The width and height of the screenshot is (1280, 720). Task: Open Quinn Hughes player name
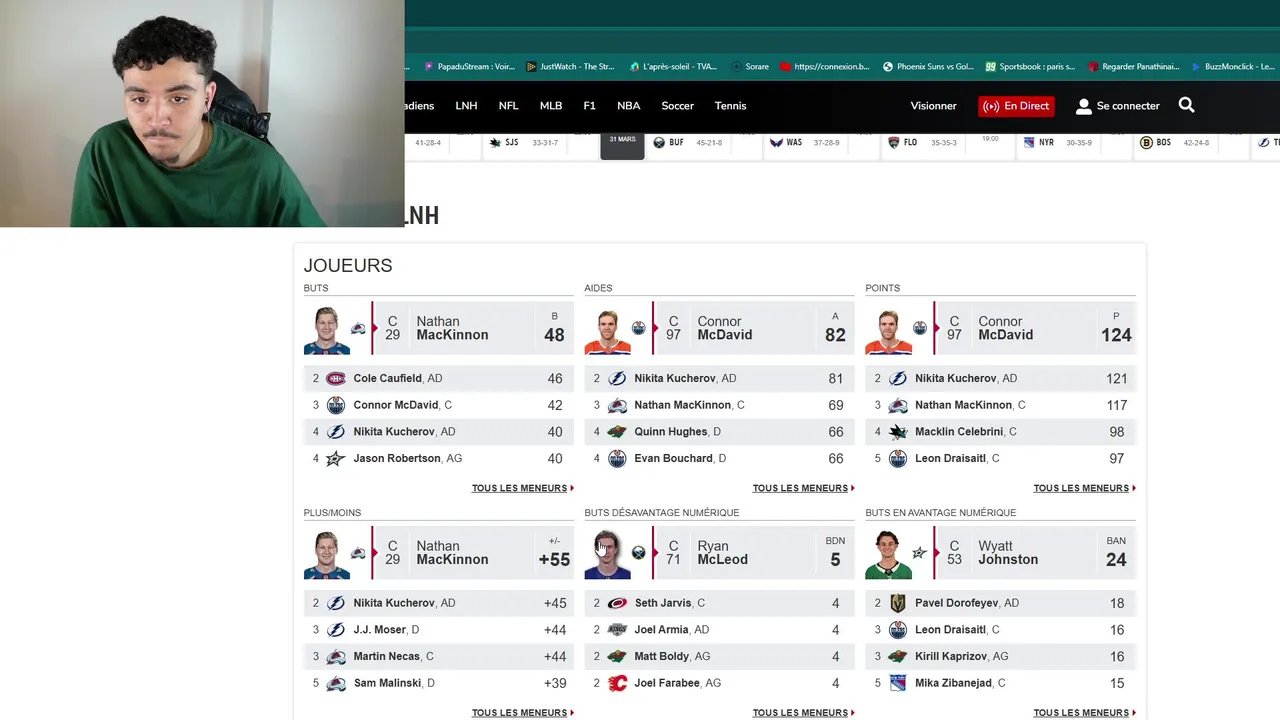pyautogui.click(x=671, y=432)
